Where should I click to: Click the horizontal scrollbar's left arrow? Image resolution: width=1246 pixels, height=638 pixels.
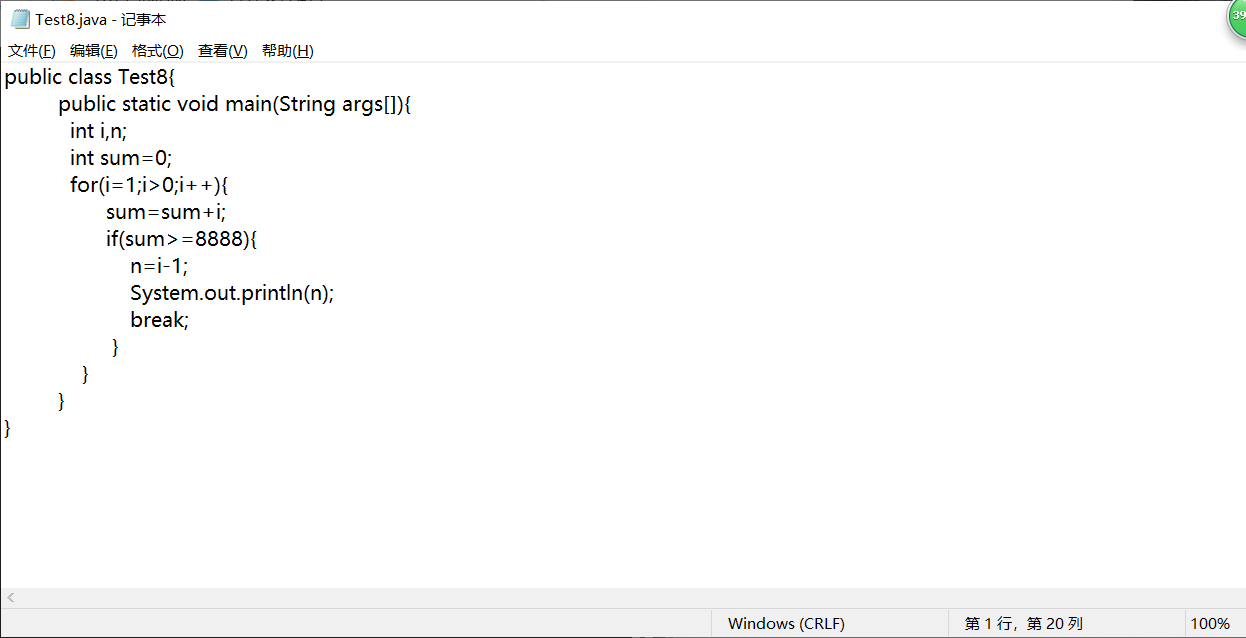tap(10, 598)
